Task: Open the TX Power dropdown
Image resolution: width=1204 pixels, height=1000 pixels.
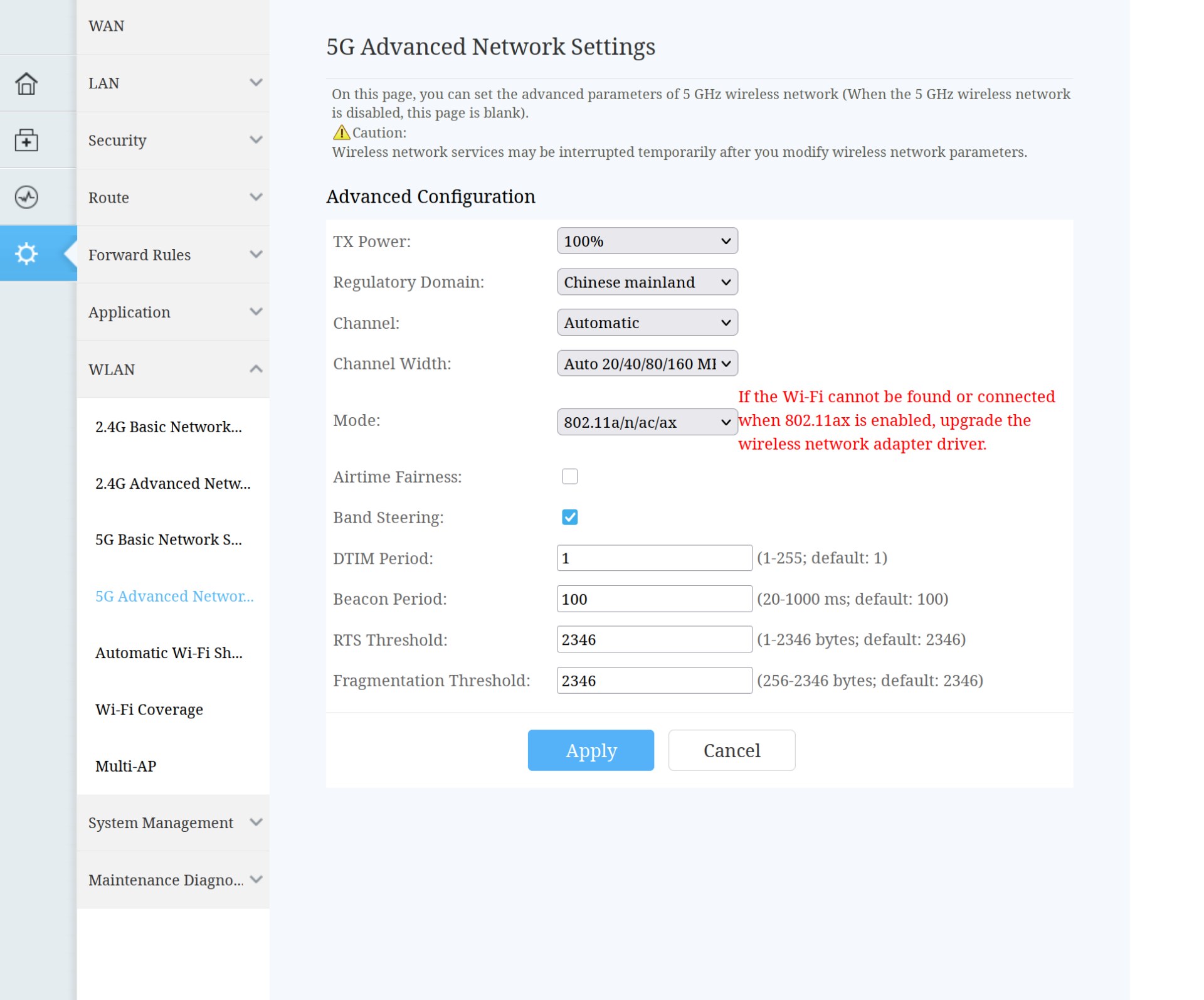Action: click(647, 242)
